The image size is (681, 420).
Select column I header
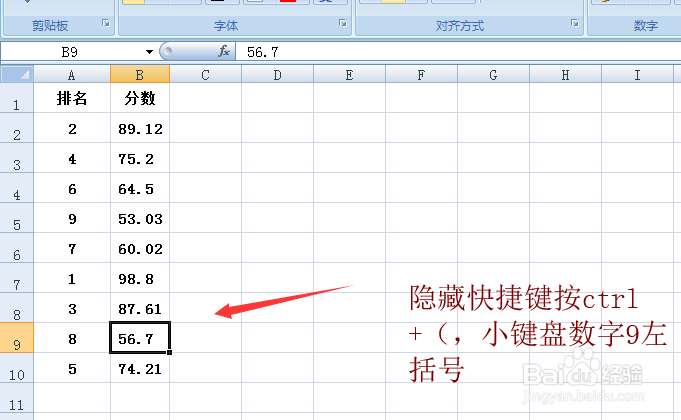pos(637,75)
